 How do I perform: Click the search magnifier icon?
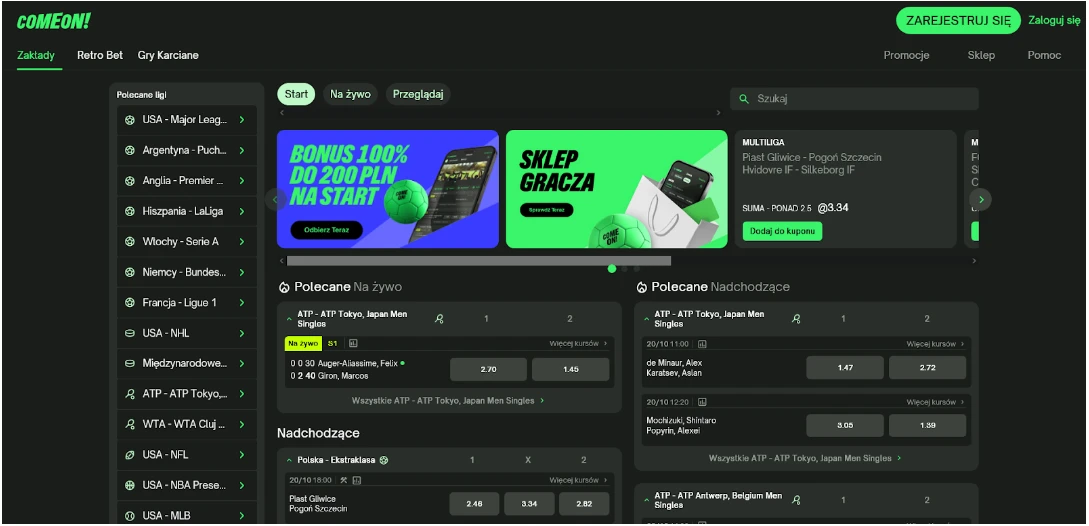744,99
